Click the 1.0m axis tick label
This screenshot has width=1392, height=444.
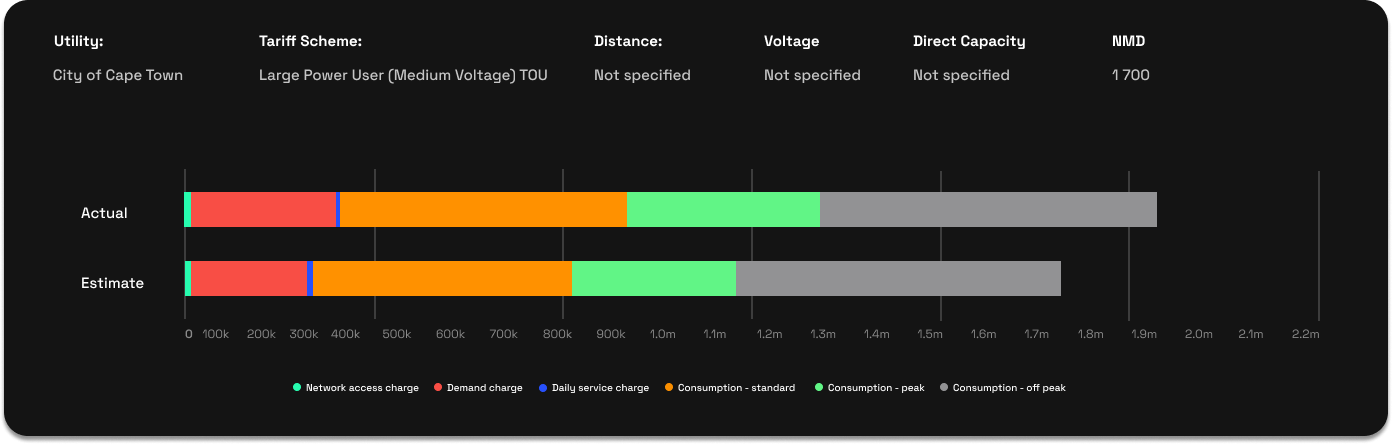coord(662,334)
